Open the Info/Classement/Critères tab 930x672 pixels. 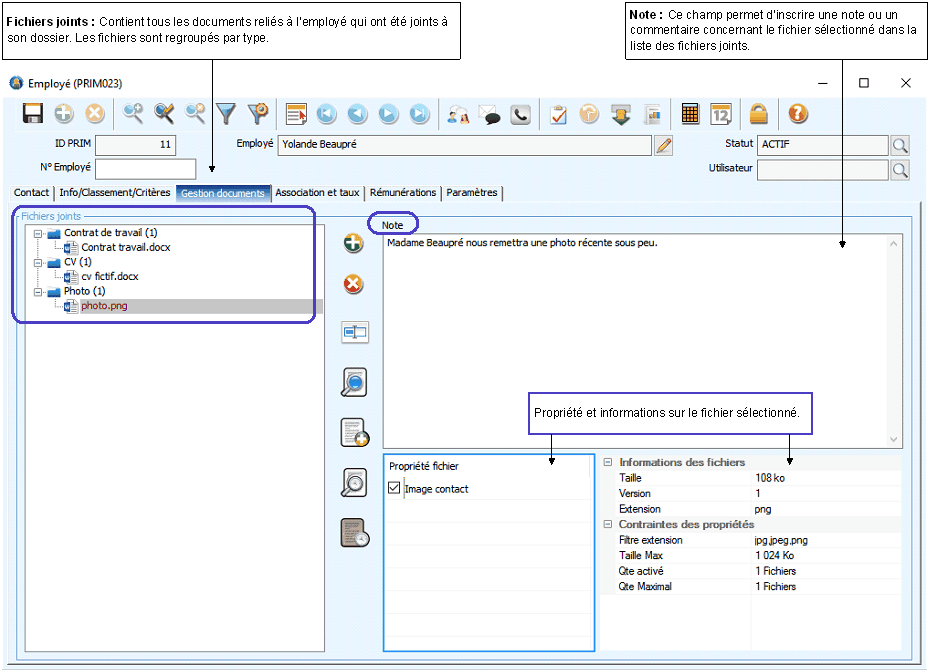click(x=115, y=193)
